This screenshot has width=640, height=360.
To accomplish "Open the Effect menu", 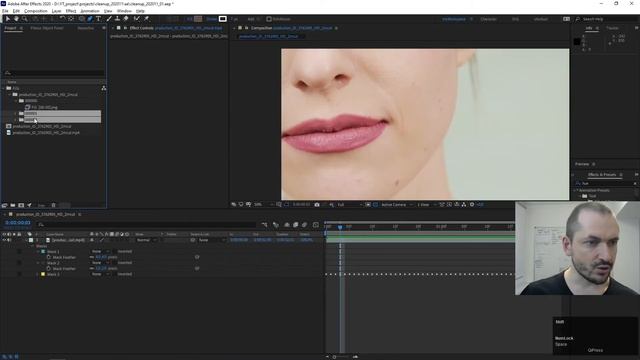I will [71, 11].
